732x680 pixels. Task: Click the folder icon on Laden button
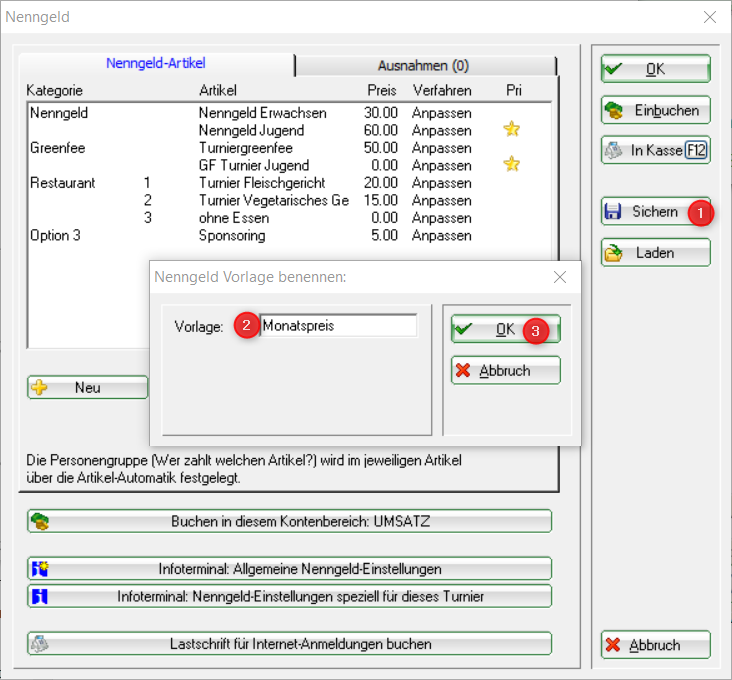(613, 253)
